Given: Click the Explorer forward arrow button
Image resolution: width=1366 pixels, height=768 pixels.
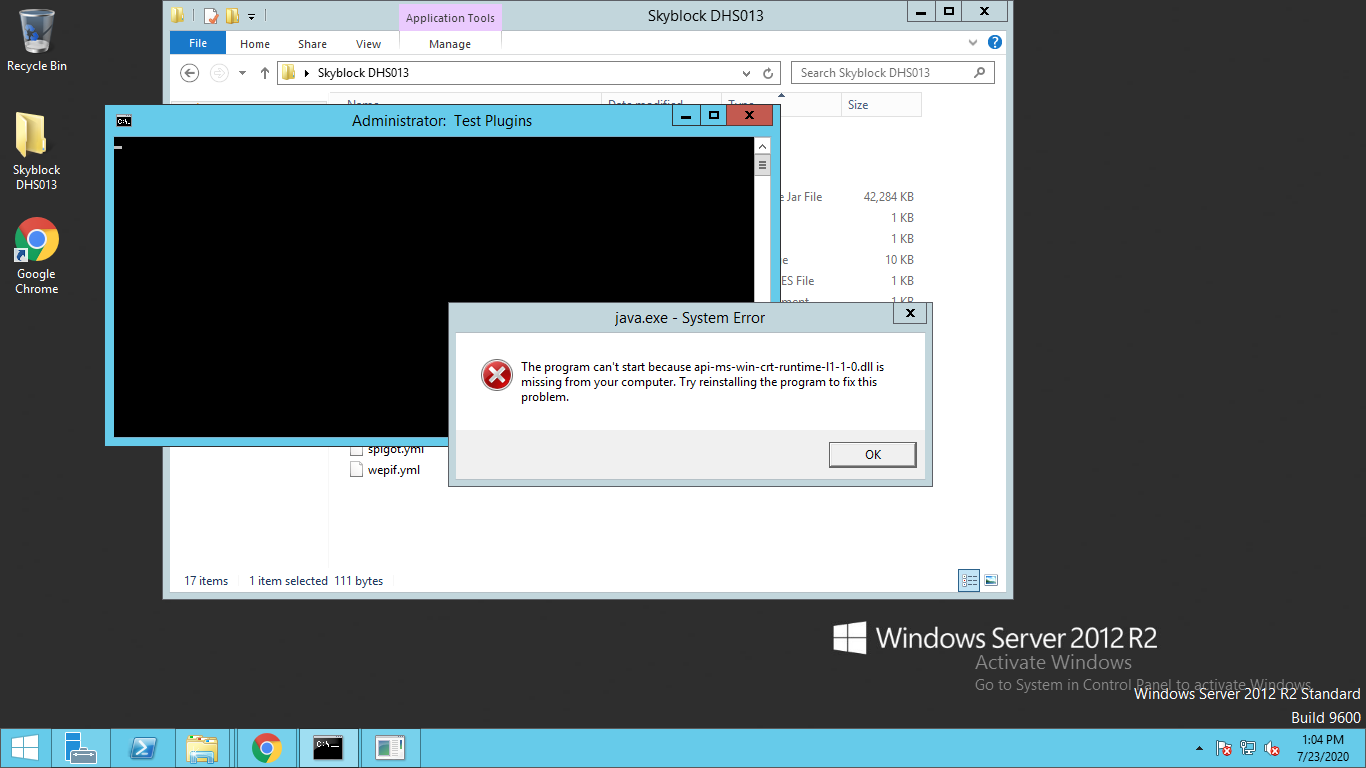Looking at the screenshot, I should pos(219,73).
